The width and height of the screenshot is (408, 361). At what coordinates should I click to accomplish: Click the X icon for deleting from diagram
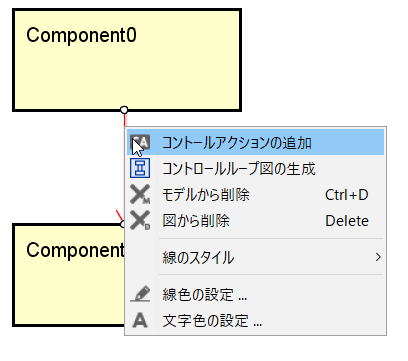point(140,220)
